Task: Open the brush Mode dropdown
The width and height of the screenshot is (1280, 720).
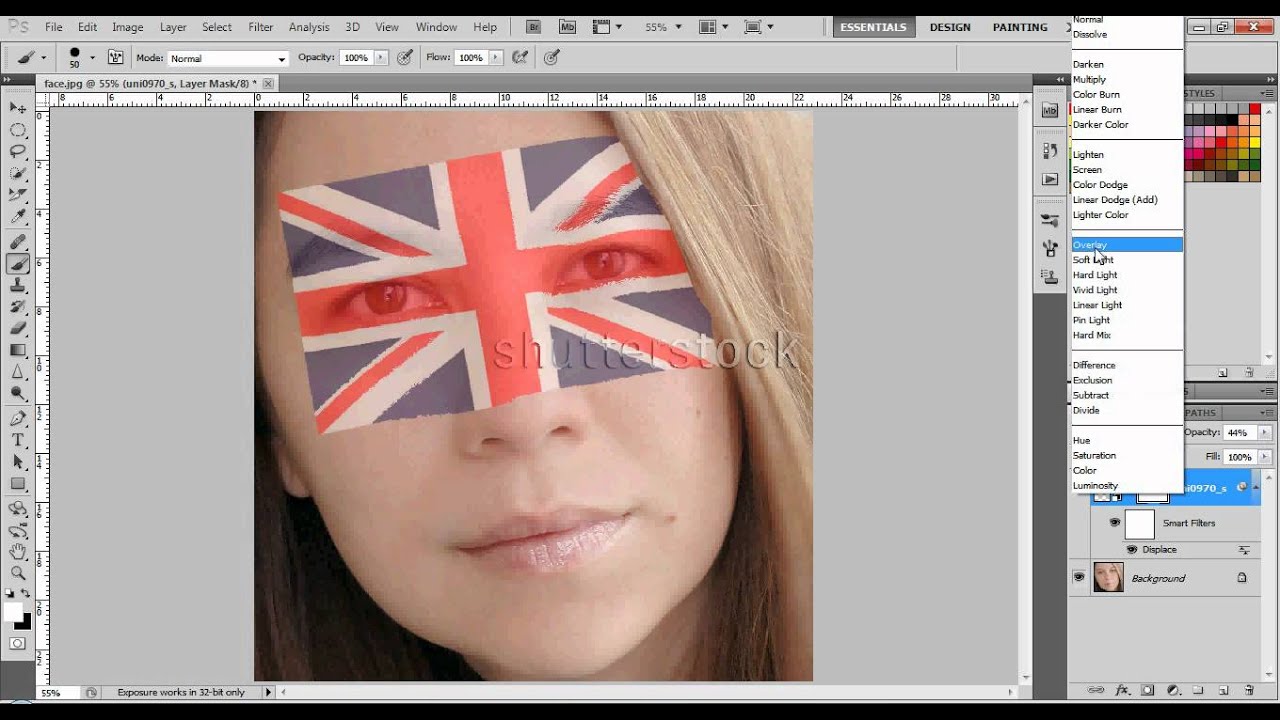Action: pyautogui.click(x=228, y=59)
